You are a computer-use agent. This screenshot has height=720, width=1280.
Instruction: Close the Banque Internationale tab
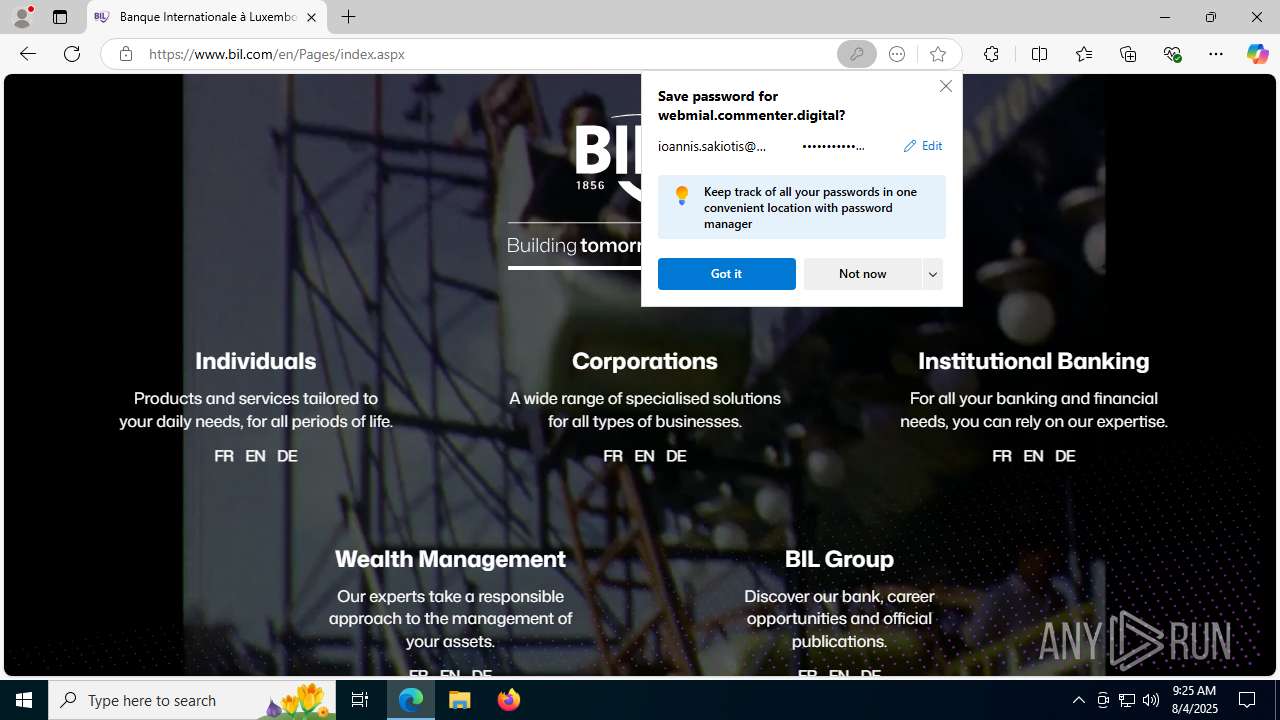tap(311, 17)
